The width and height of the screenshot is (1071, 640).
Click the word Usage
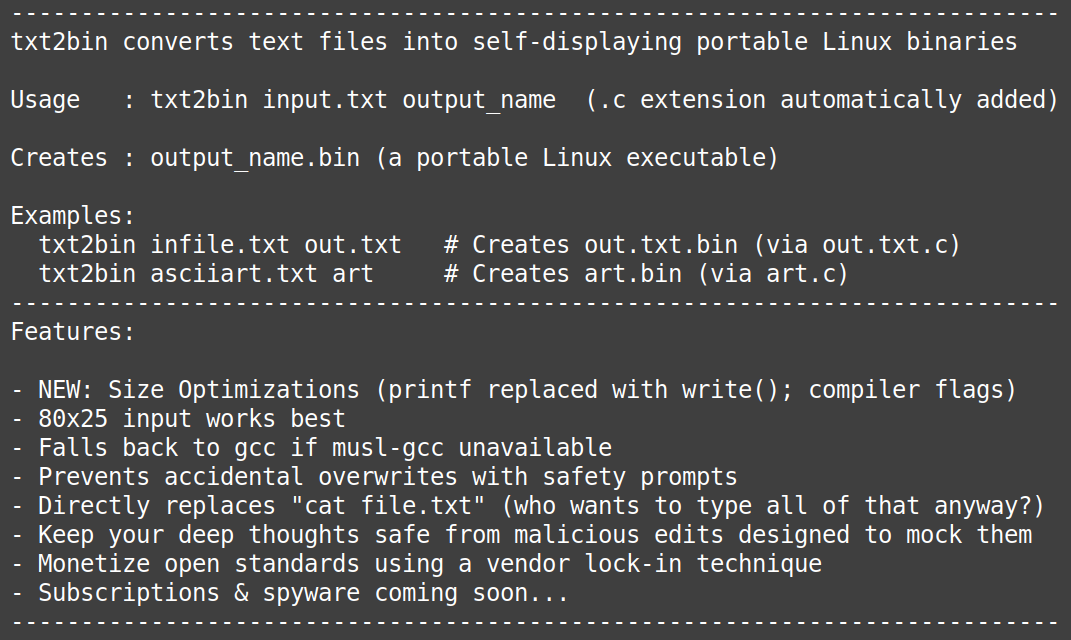pyautogui.click(x=45, y=100)
